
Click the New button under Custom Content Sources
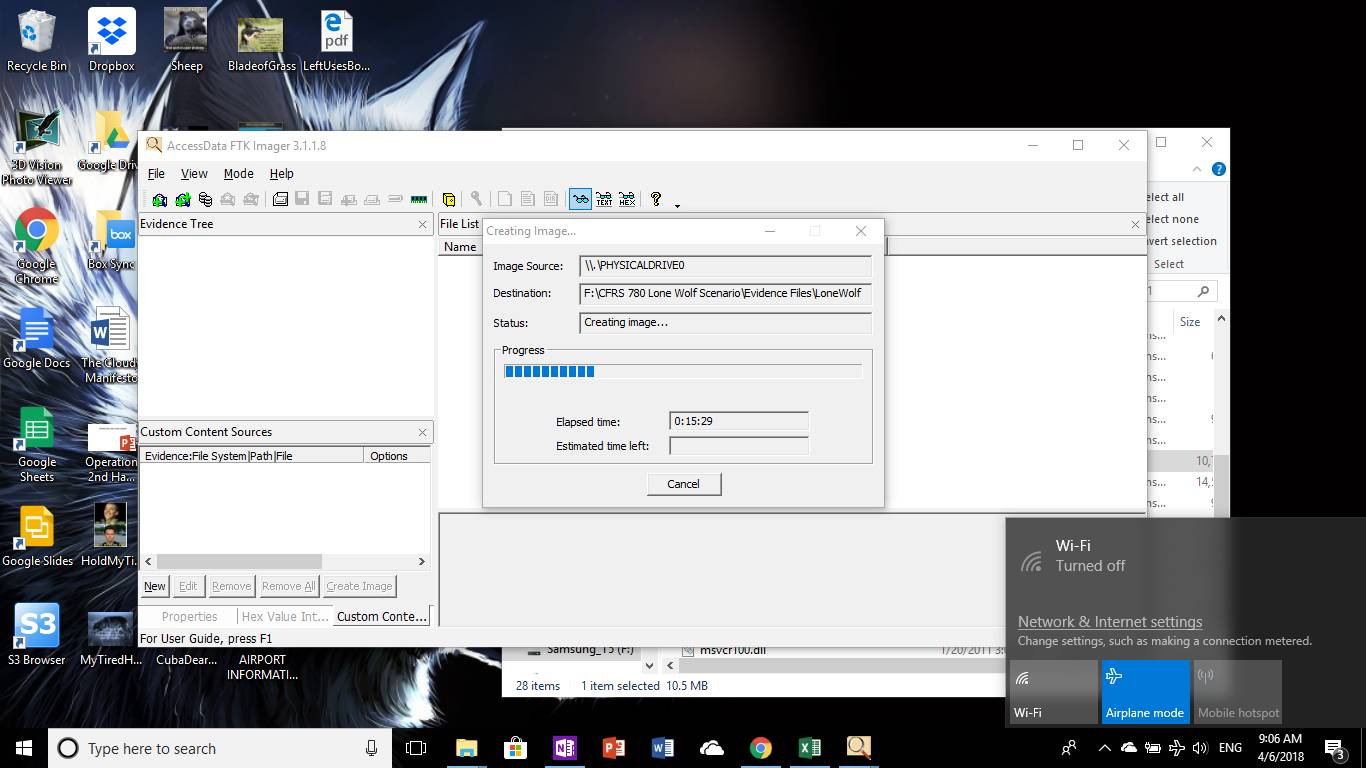155,586
